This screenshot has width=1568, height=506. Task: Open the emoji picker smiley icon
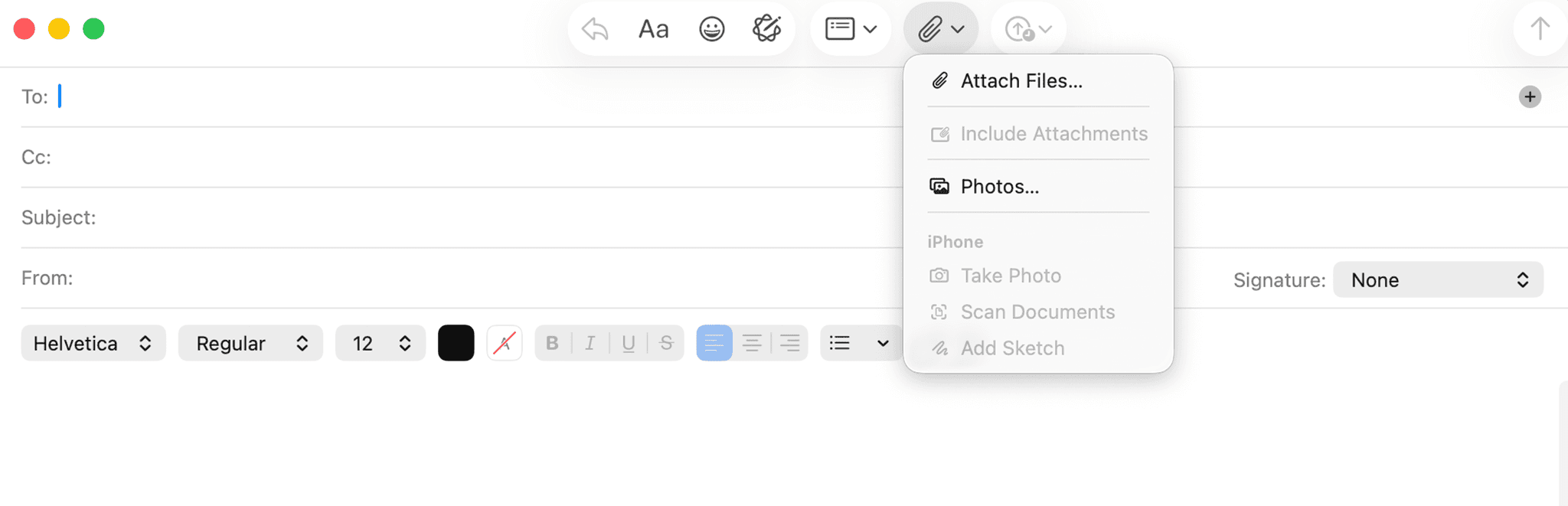click(711, 29)
